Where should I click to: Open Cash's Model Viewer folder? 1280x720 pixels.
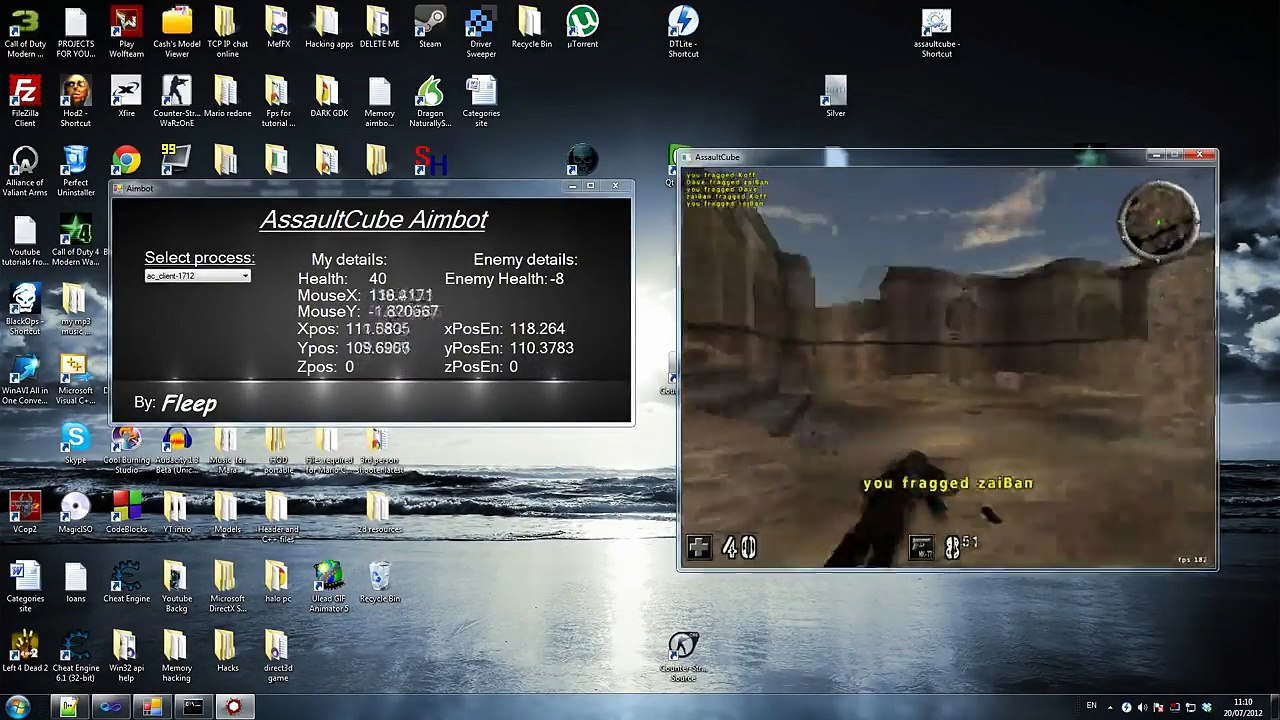pyautogui.click(x=177, y=33)
